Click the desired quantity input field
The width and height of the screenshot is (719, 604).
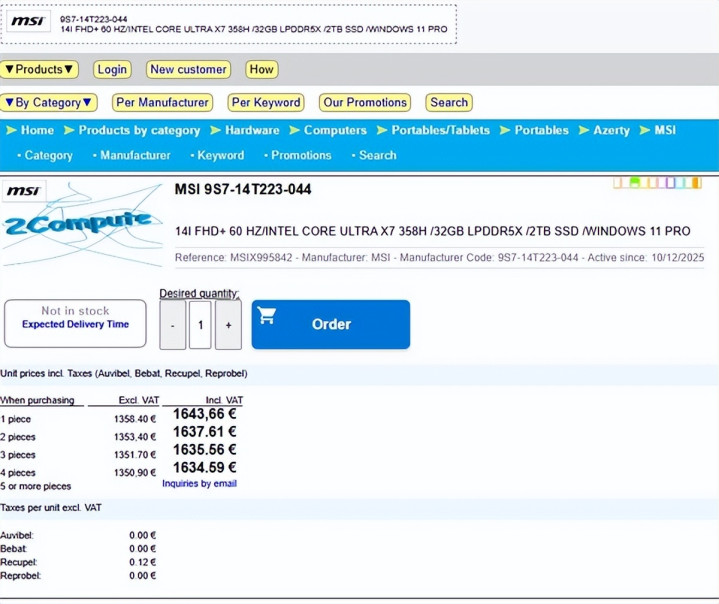coord(200,325)
